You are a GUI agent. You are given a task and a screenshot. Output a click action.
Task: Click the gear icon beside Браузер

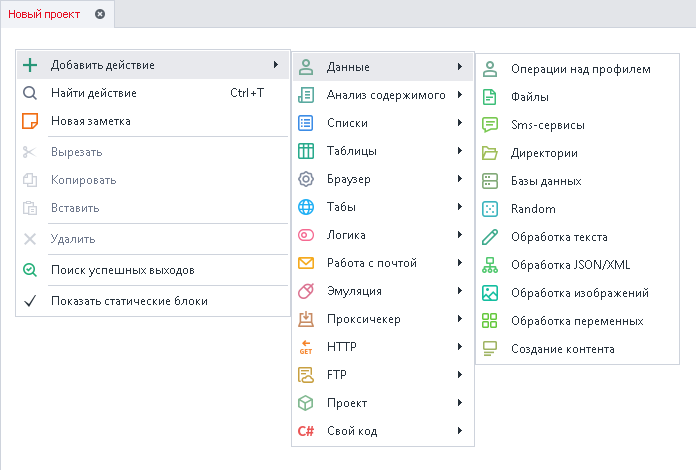click(x=306, y=179)
